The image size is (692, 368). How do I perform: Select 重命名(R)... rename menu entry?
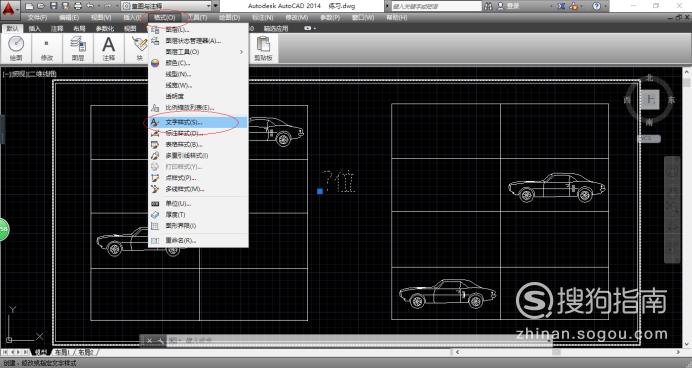199,240
